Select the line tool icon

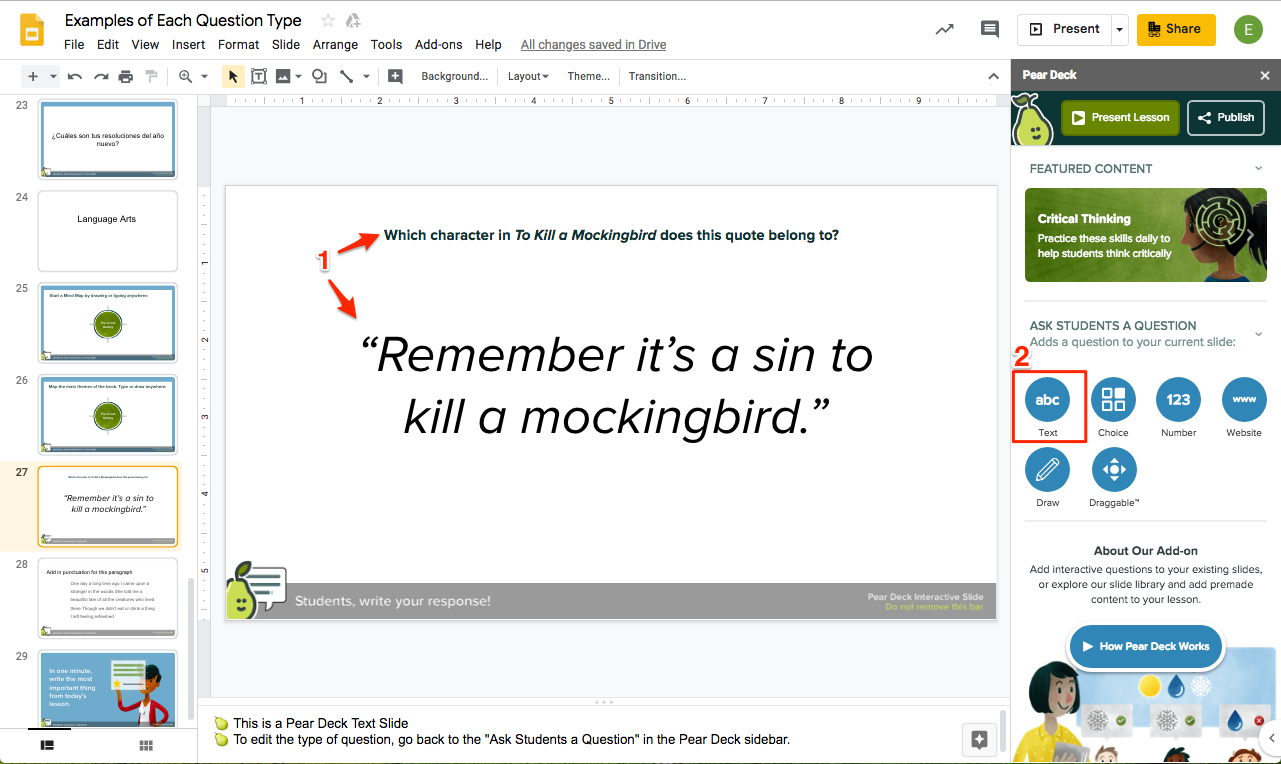pyautogui.click(x=346, y=76)
